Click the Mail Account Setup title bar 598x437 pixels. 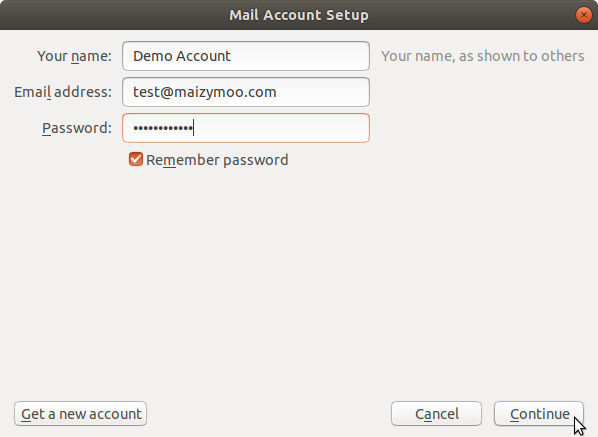click(299, 15)
